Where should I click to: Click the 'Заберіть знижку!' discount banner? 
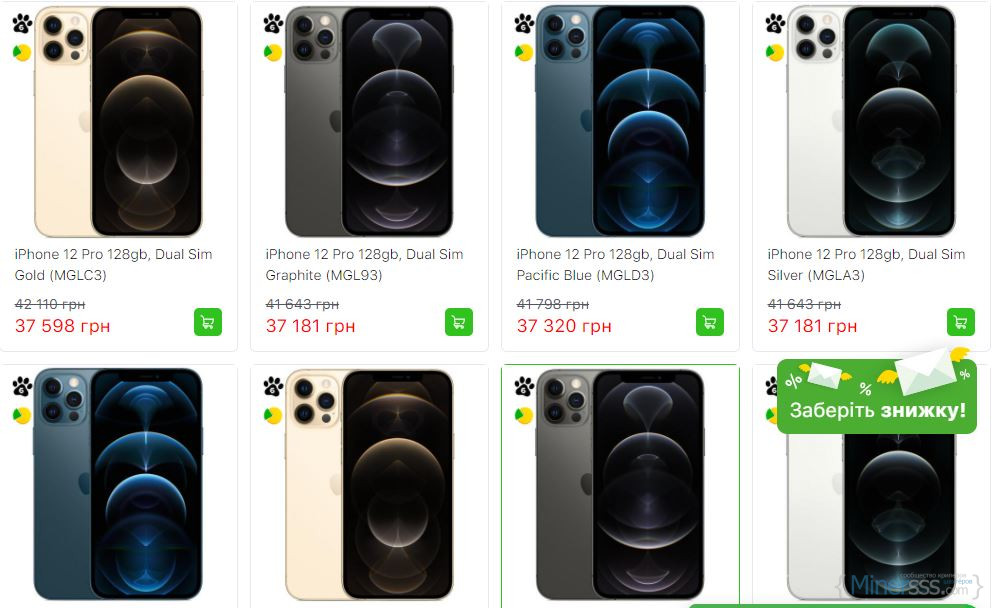point(877,400)
